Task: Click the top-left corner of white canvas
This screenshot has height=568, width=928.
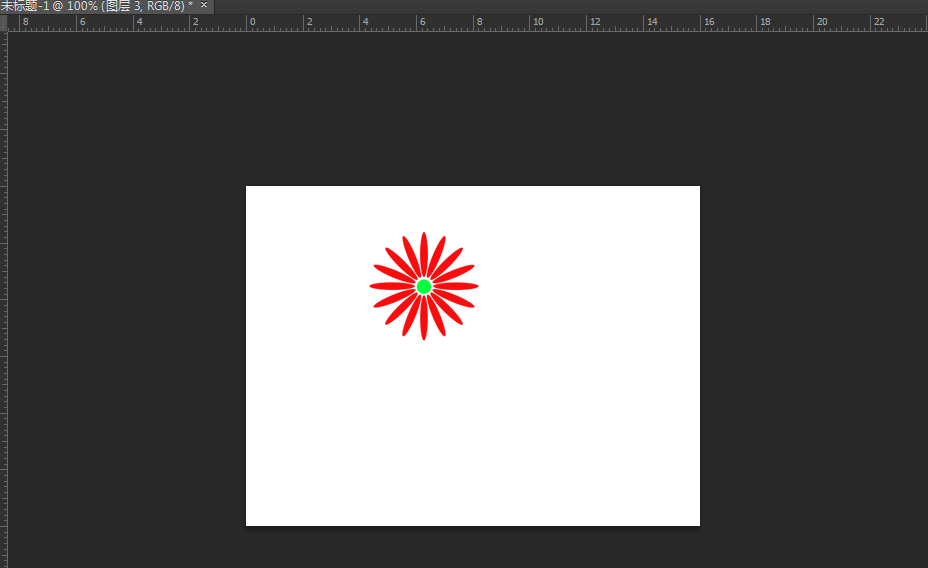Action: click(247, 187)
